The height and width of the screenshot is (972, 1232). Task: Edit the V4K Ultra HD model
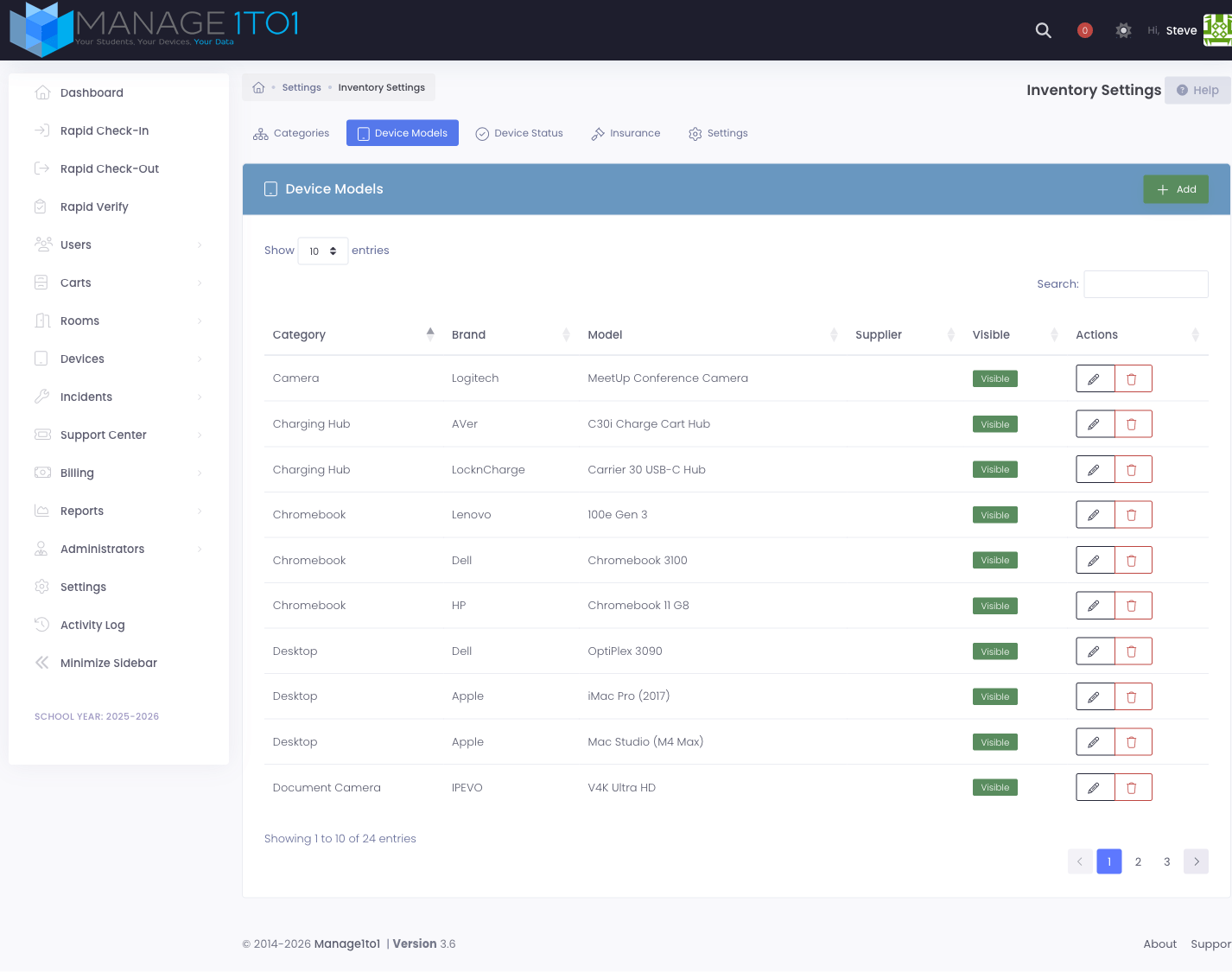tap(1095, 787)
